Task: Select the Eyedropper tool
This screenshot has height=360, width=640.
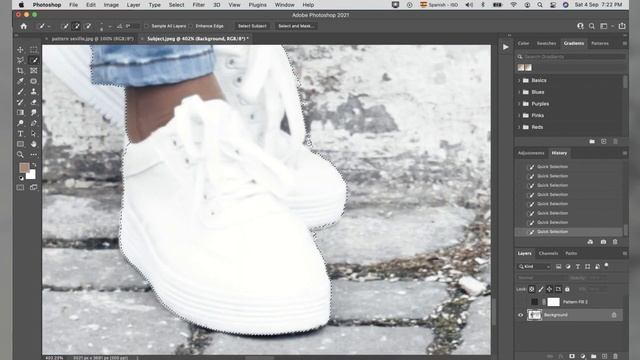Action: pos(20,81)
